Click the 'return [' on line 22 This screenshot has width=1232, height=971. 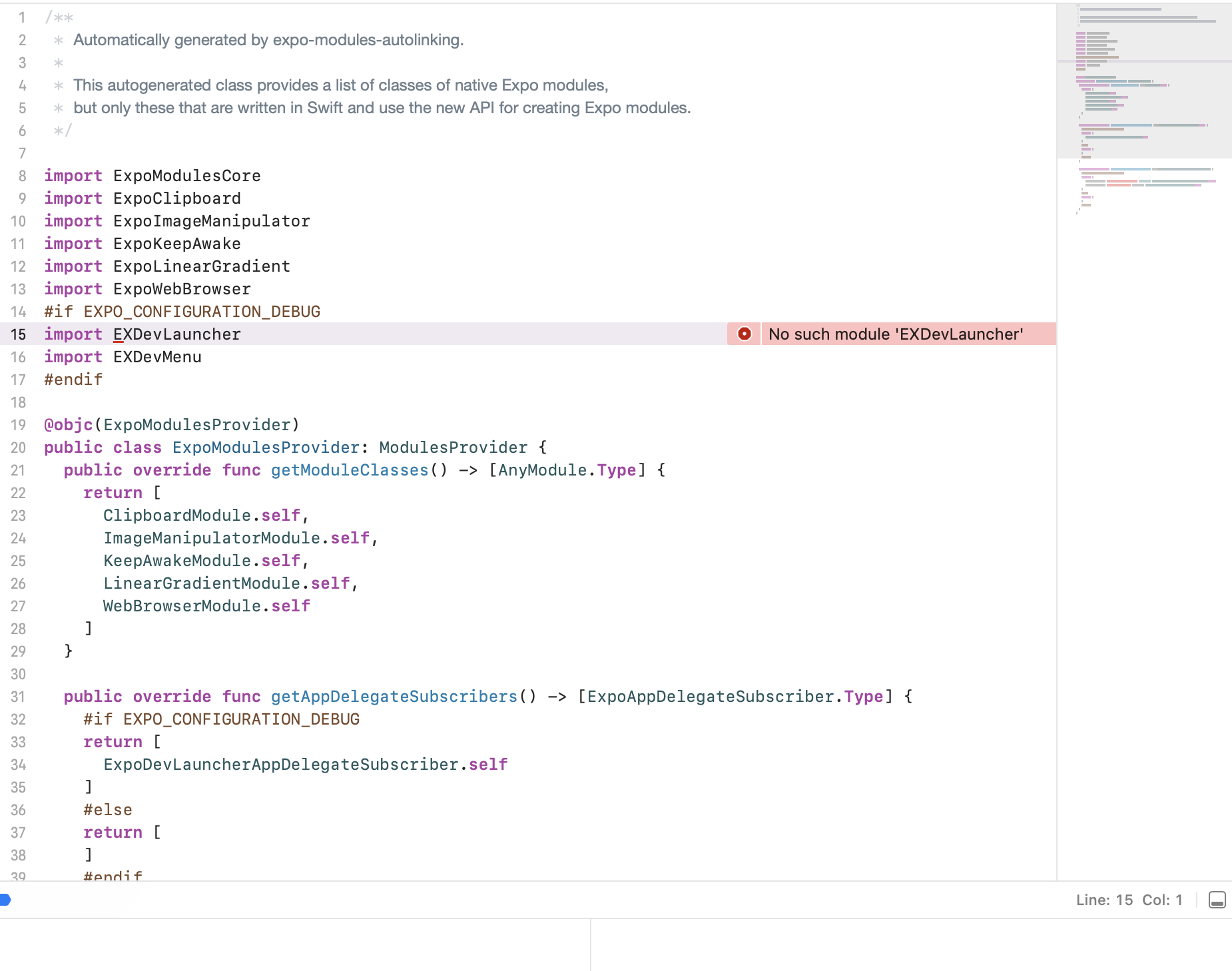coord(123,493)
